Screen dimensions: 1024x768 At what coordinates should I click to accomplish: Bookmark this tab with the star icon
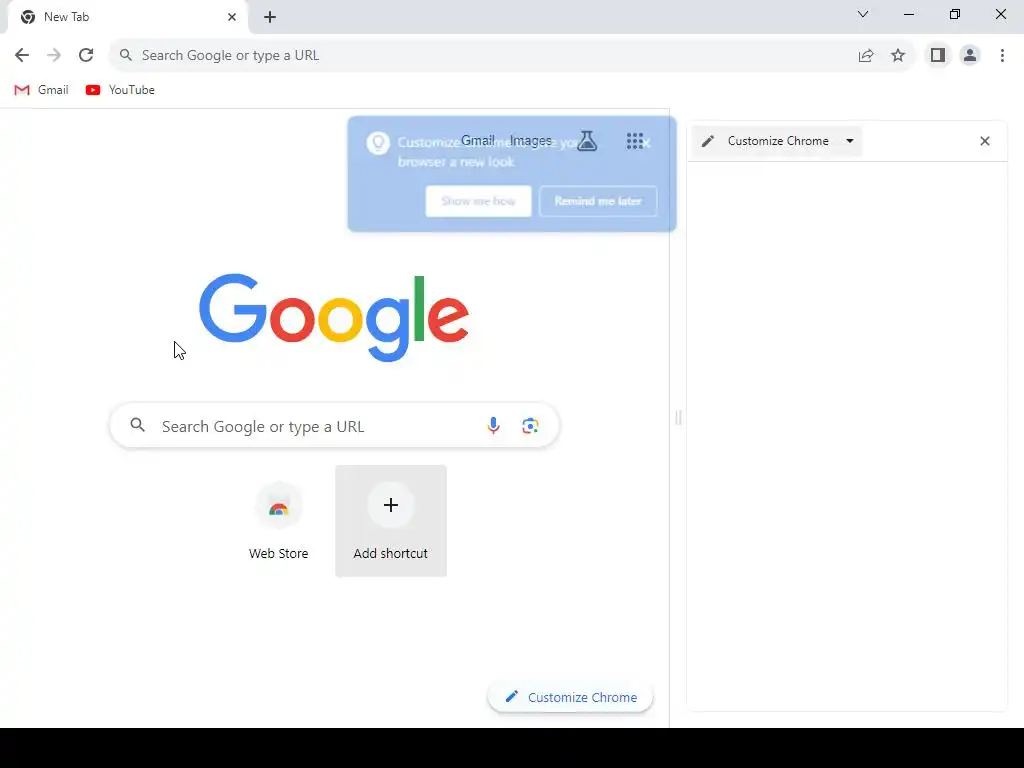tap(898, 56)
